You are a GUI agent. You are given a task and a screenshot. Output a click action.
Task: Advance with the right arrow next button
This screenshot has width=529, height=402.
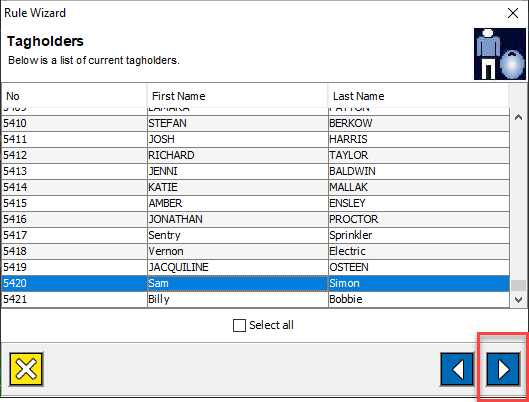tap(503, 369)
